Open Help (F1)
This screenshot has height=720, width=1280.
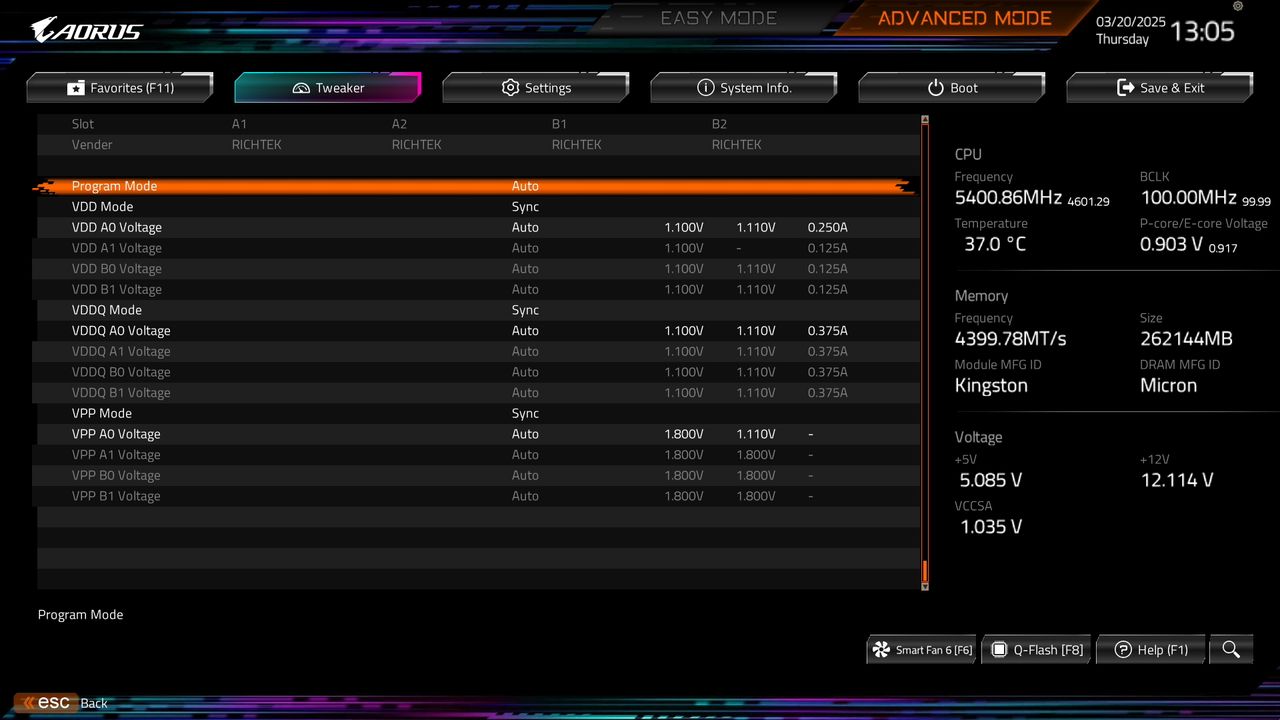pyautogui.click(x=1151, y=650)
